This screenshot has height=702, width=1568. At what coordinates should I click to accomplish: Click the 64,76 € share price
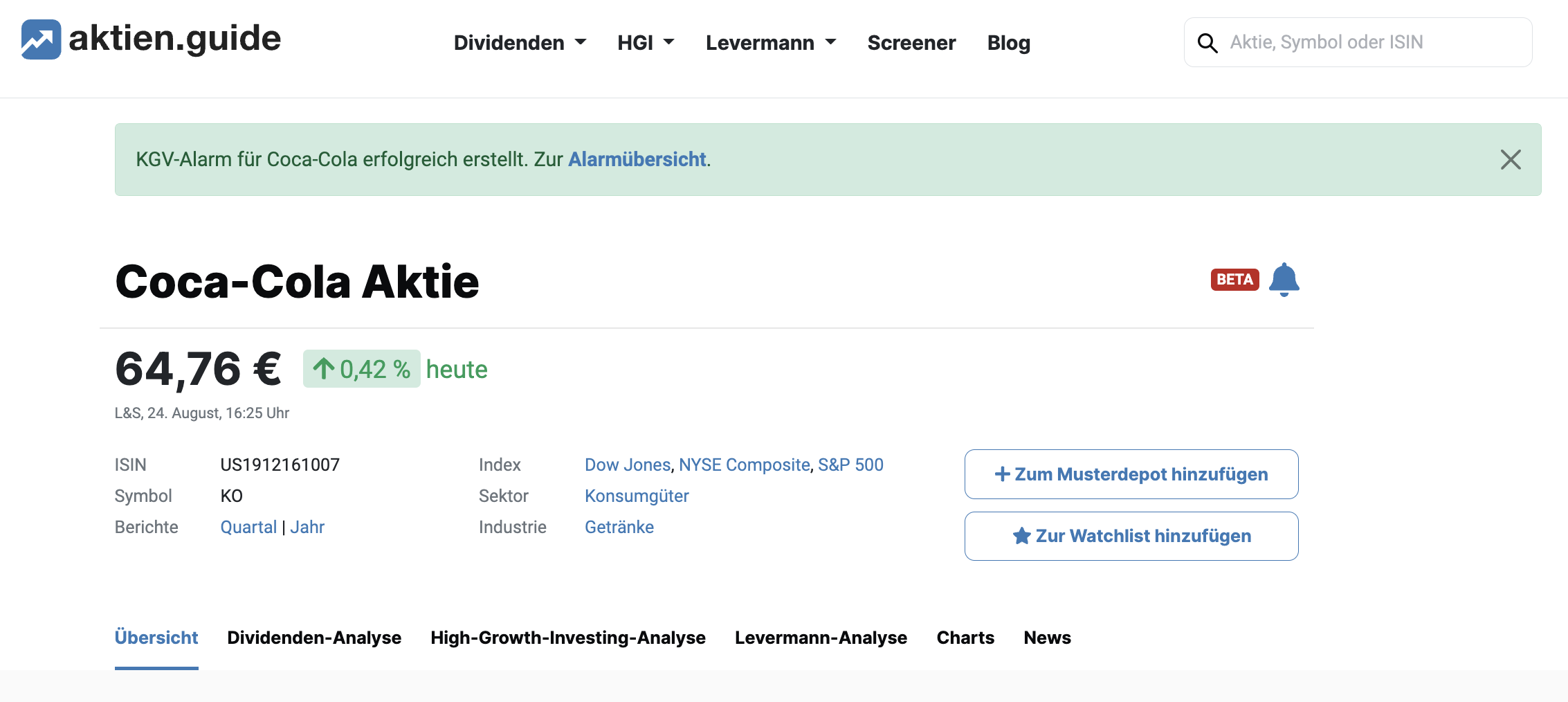tap(199, 369)
